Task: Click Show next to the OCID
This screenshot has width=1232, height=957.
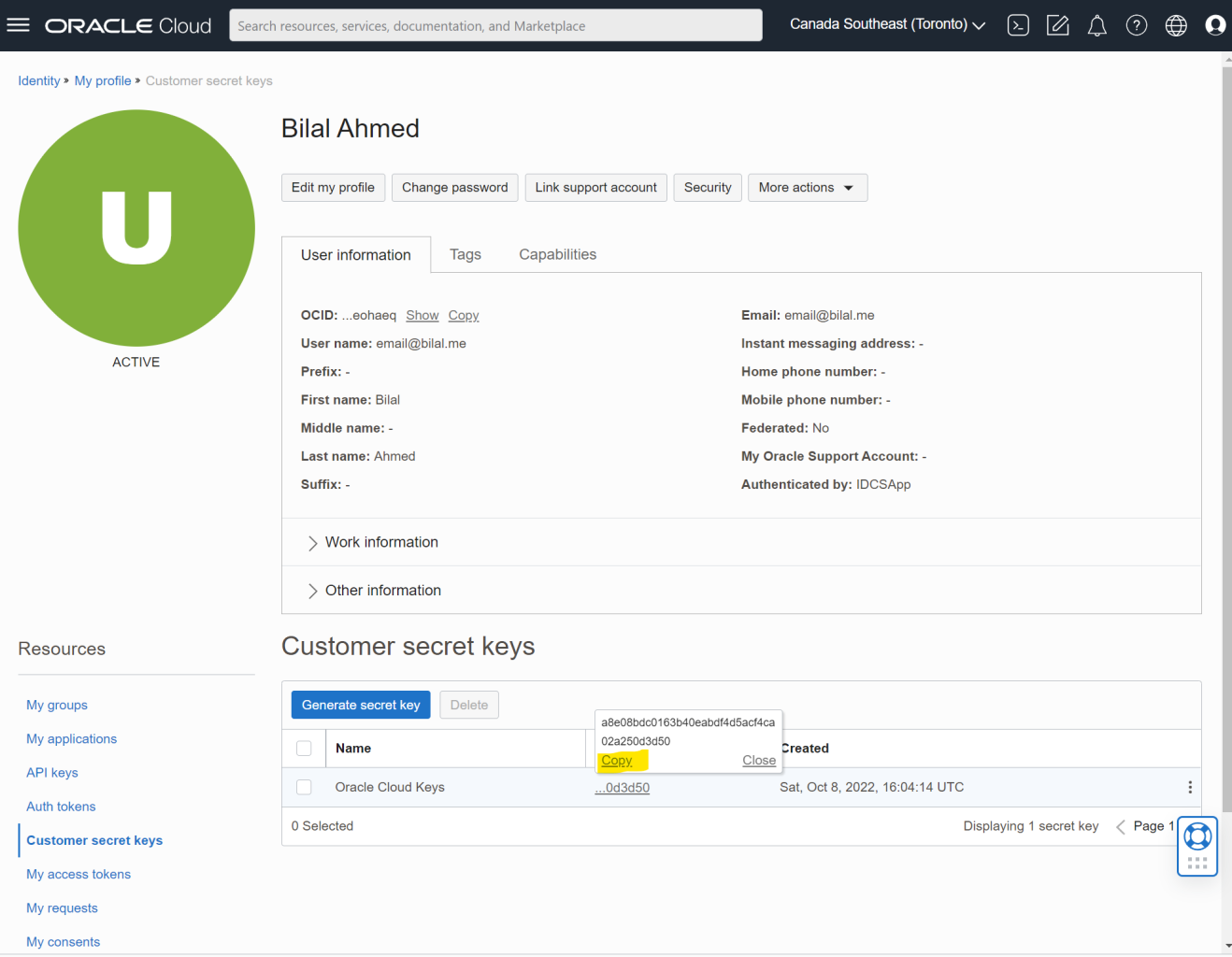Action: pyautogui.click(x=423, y=316)
